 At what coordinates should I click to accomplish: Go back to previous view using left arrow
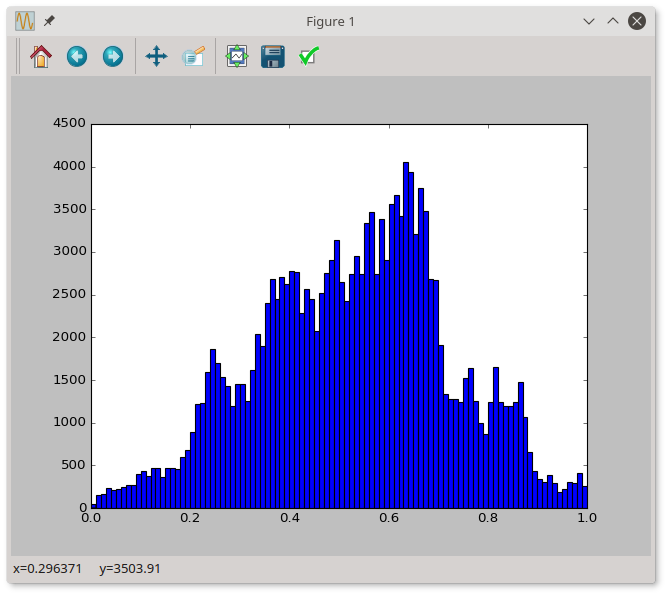77,56
